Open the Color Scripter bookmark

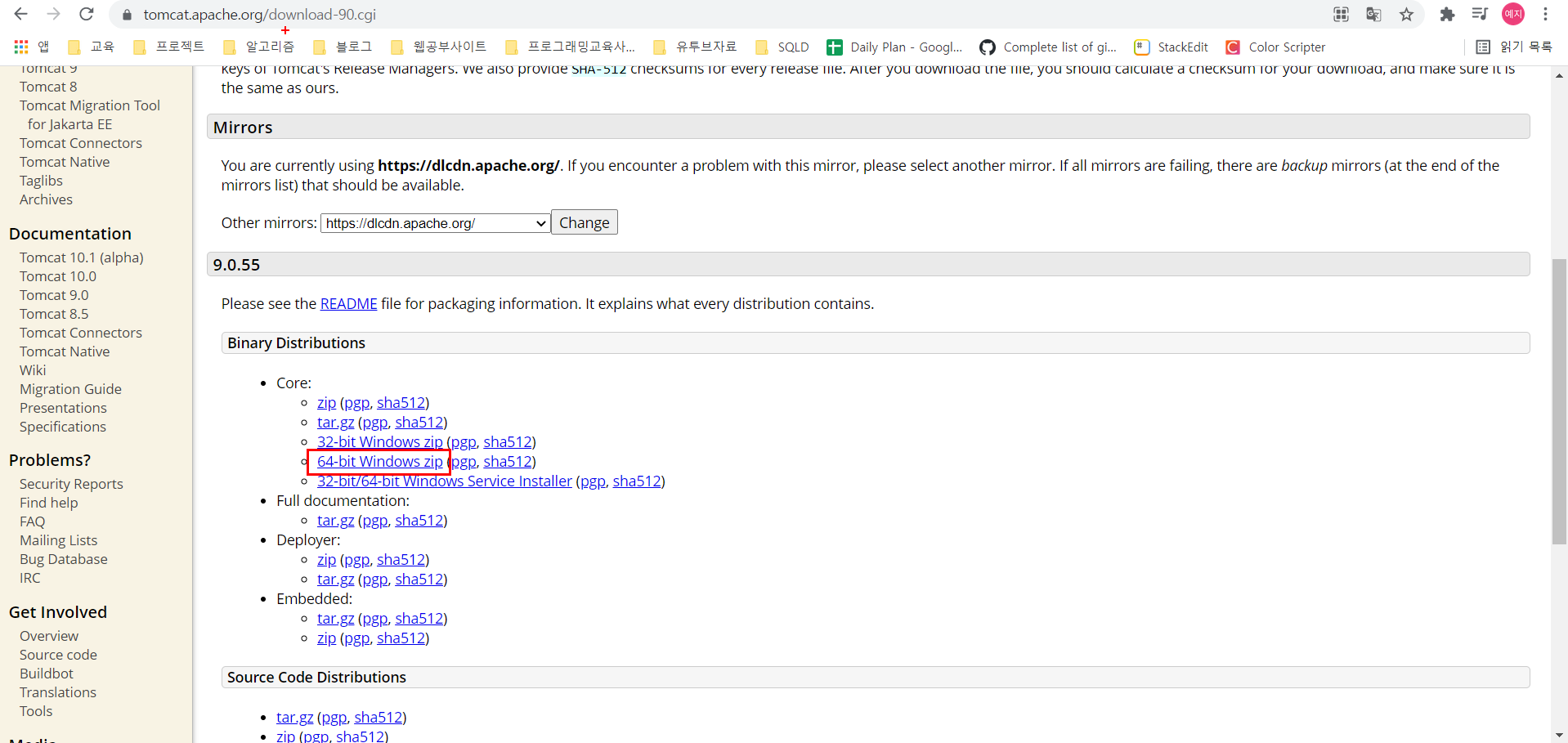click(x=1275, y=47)
